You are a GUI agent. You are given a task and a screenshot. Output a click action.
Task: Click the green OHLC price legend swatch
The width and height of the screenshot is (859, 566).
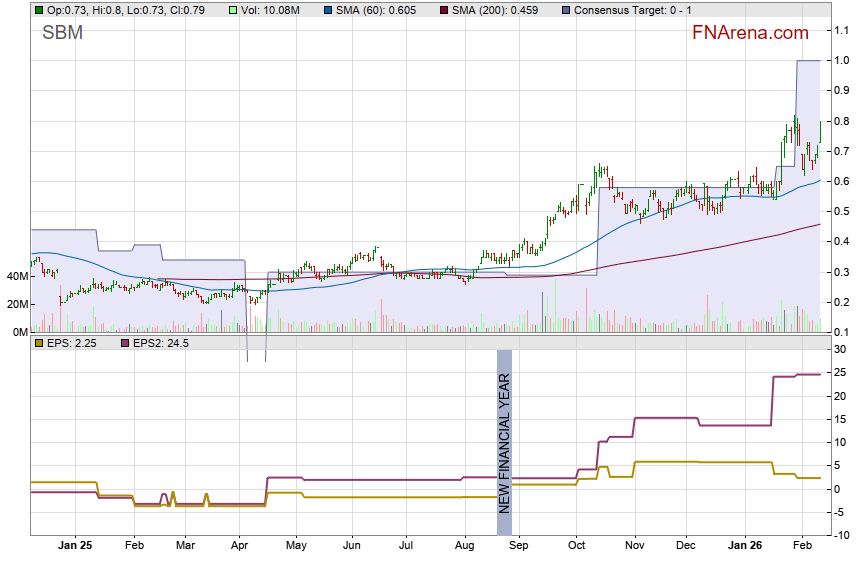[38, 10]
